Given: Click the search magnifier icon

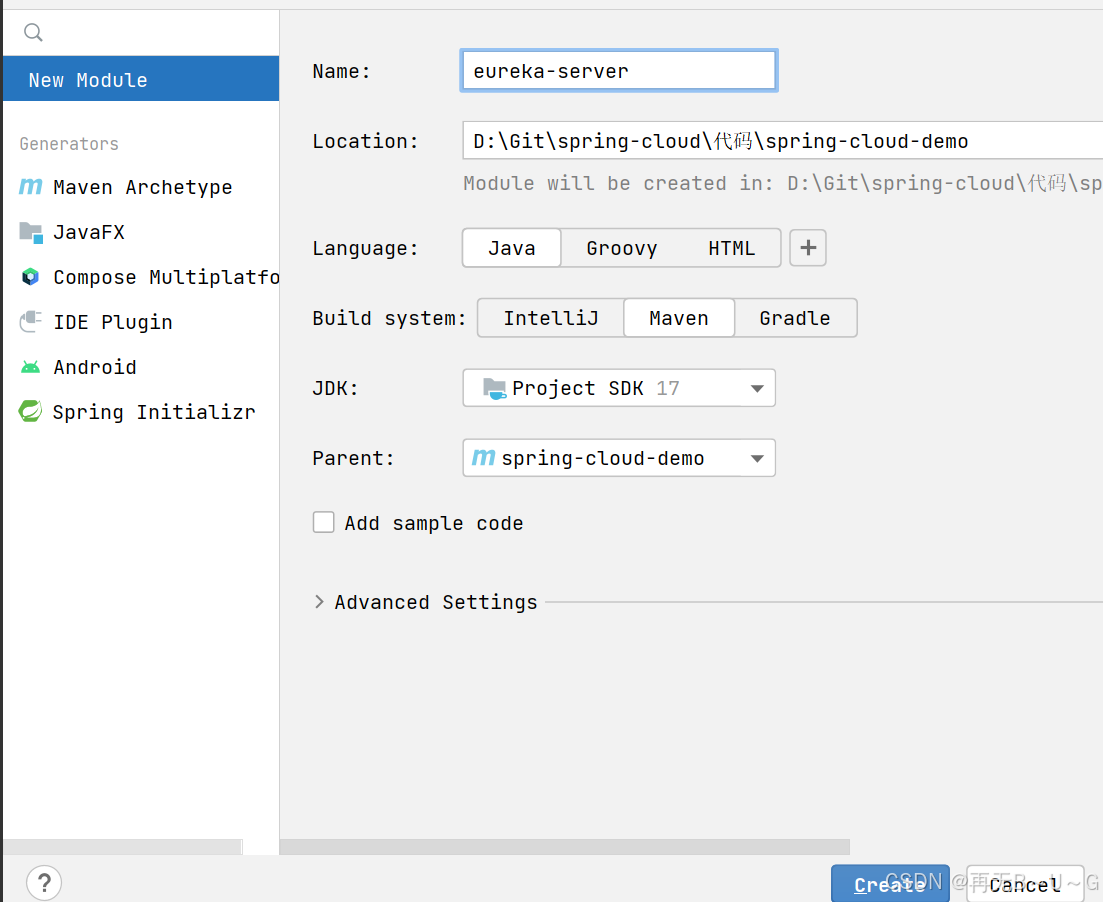Looking at the screenshot, I should coord(33,32).
